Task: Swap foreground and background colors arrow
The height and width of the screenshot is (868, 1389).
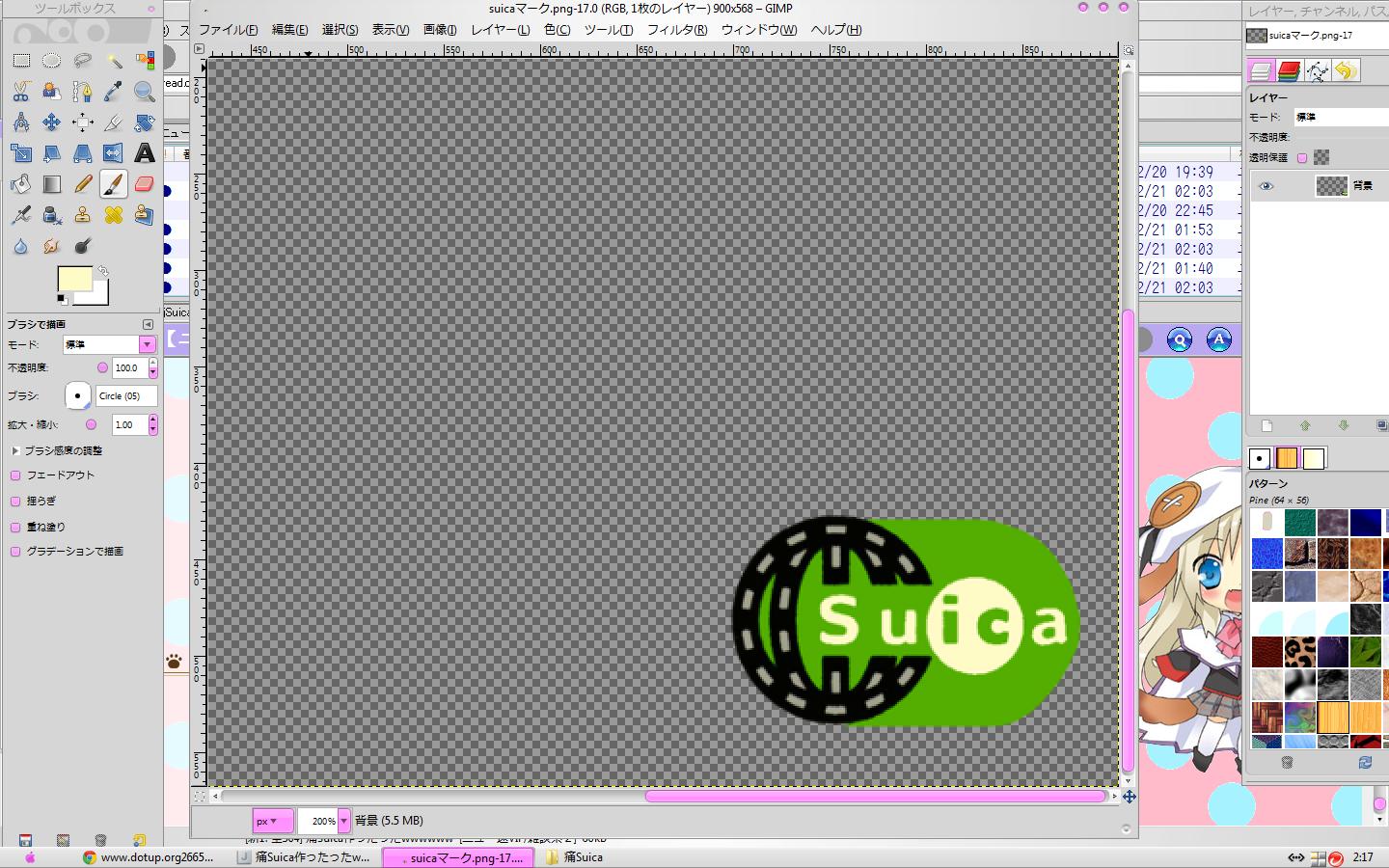Action: coord(103,271)
